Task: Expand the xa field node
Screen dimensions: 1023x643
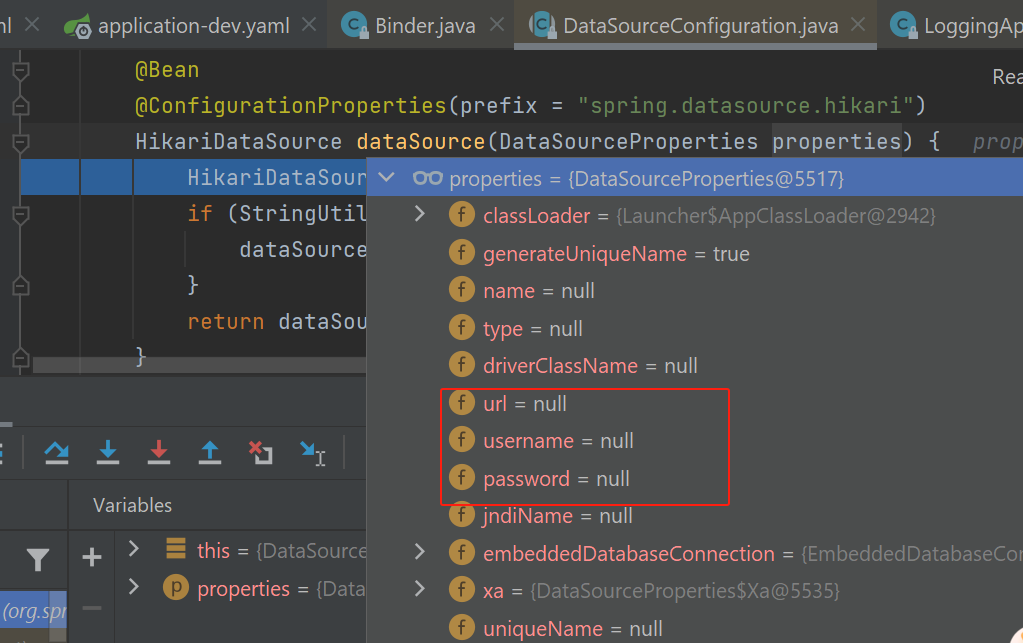Action: click(420, 589)
